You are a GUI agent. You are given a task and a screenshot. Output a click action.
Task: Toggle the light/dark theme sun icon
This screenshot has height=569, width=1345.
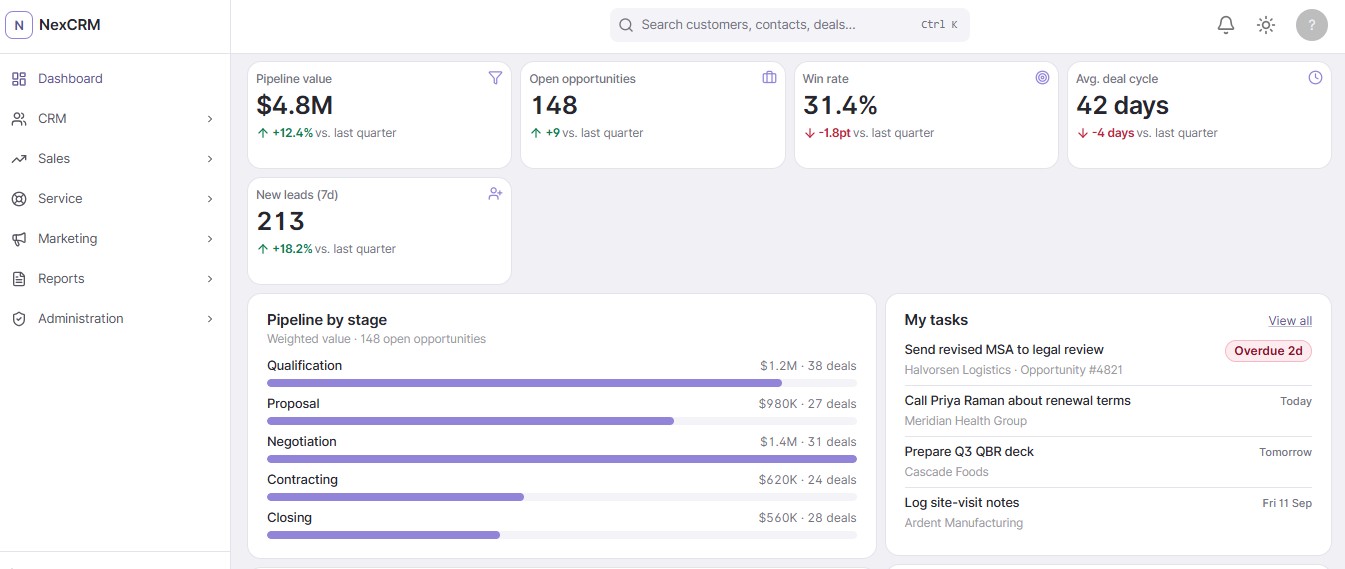click(x=1266, y=25)
